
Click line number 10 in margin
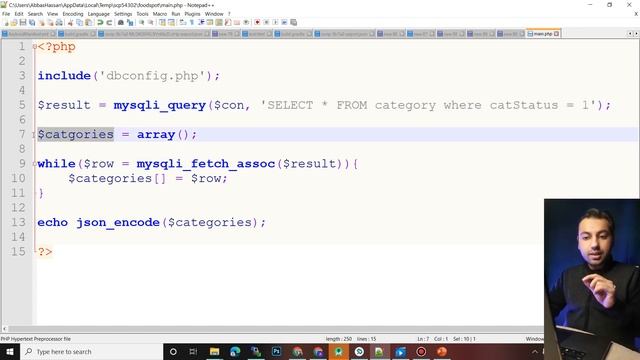click(x=18, y=178)
